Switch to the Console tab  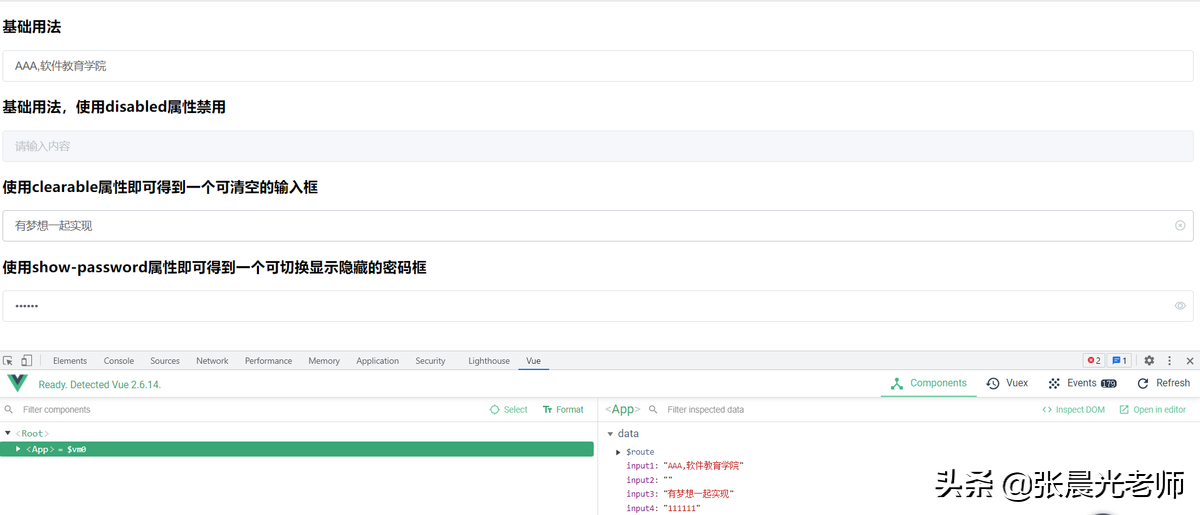119,361
